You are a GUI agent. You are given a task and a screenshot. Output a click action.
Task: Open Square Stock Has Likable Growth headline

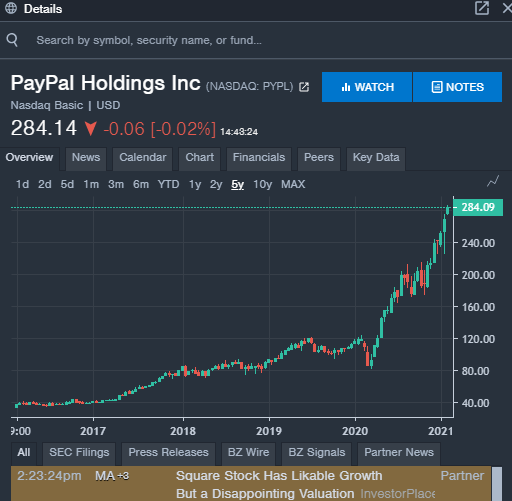coord(279,485)
